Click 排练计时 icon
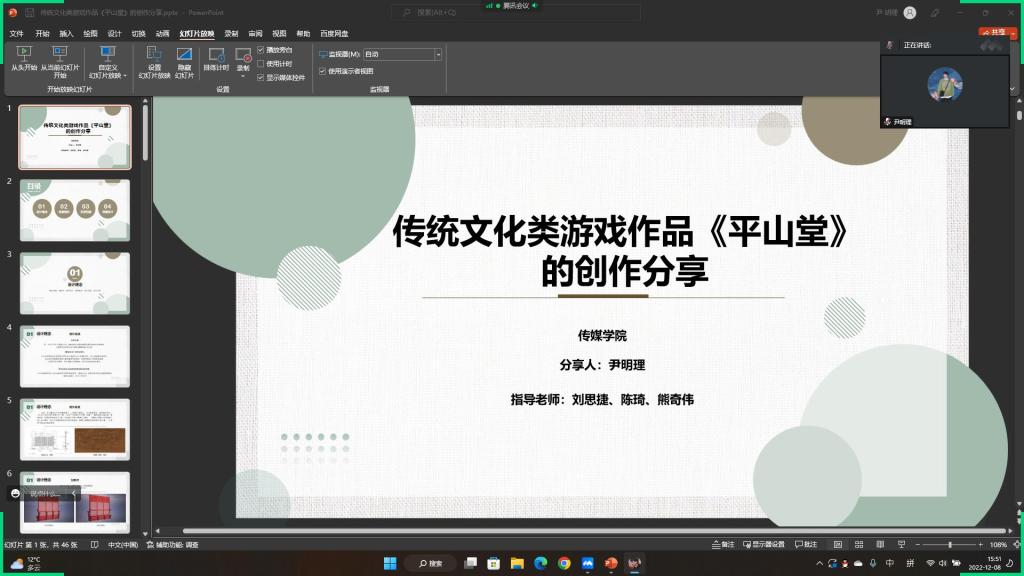This screenshot has width=1024, height=576. point(216,56)
